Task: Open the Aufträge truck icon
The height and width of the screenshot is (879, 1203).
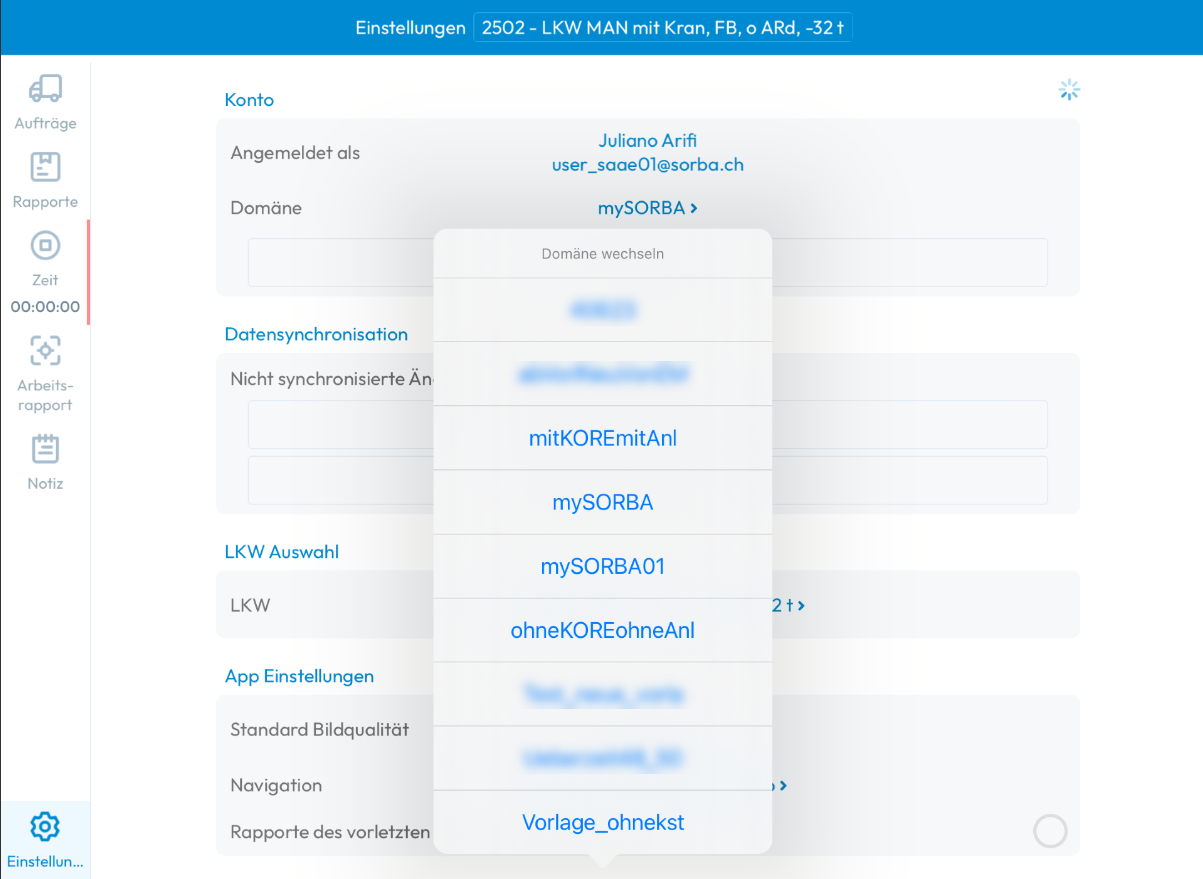Action: coord(45,89)
